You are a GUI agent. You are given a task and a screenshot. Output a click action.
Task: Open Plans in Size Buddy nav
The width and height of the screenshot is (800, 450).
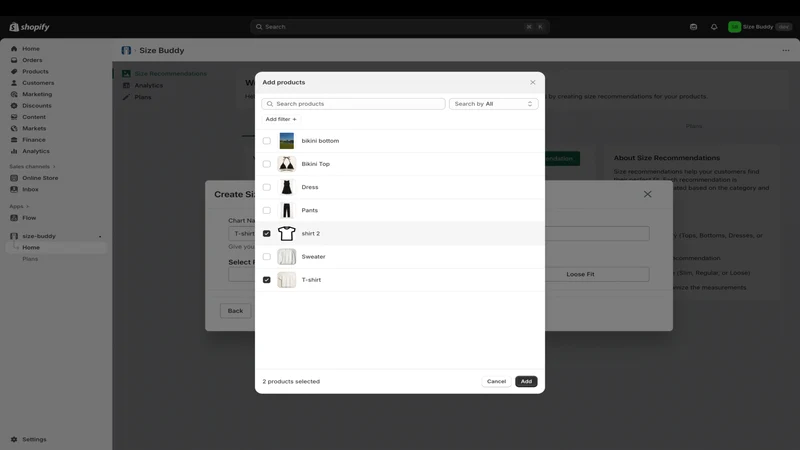[143, 97]
